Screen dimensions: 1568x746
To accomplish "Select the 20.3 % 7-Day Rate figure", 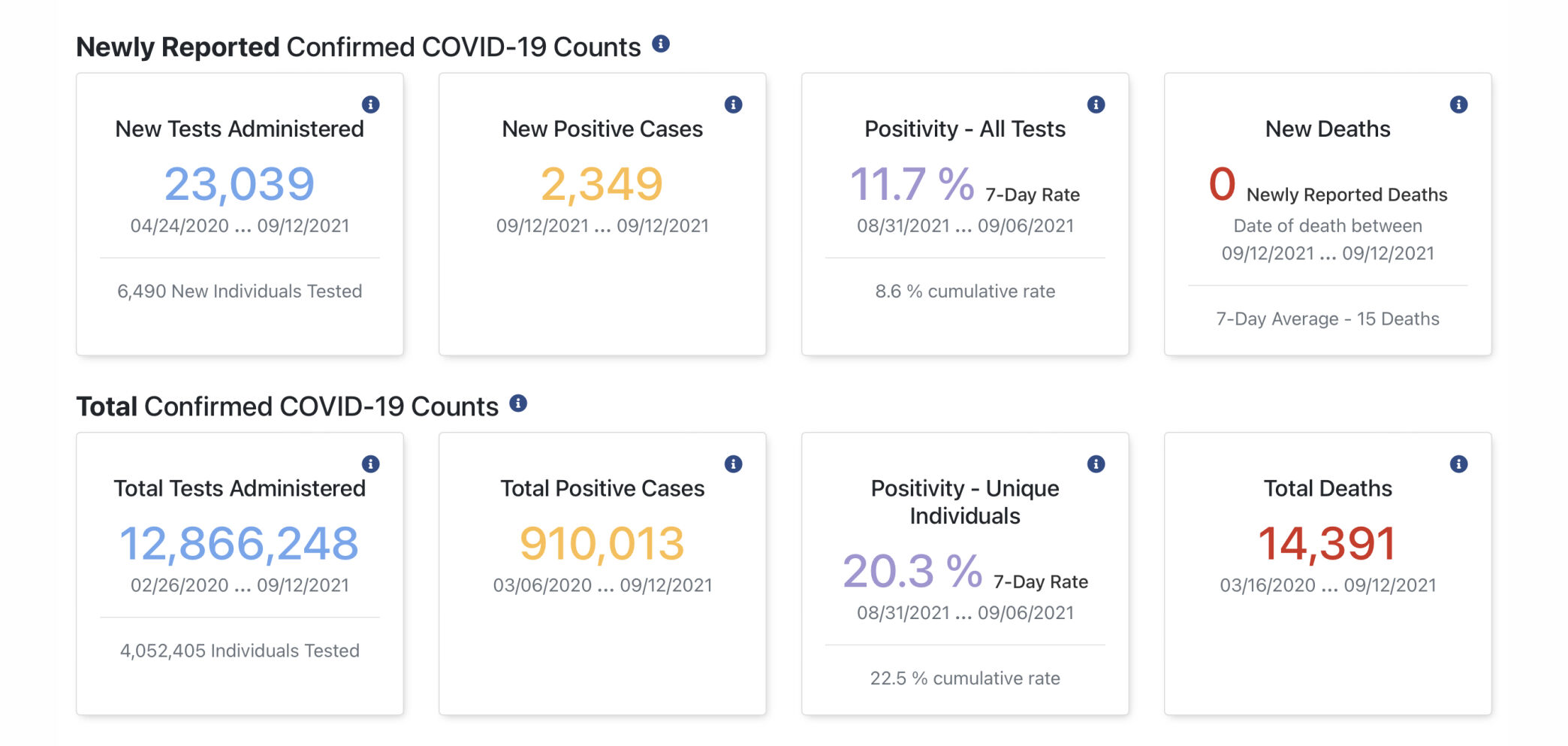I will click(912, 569).
